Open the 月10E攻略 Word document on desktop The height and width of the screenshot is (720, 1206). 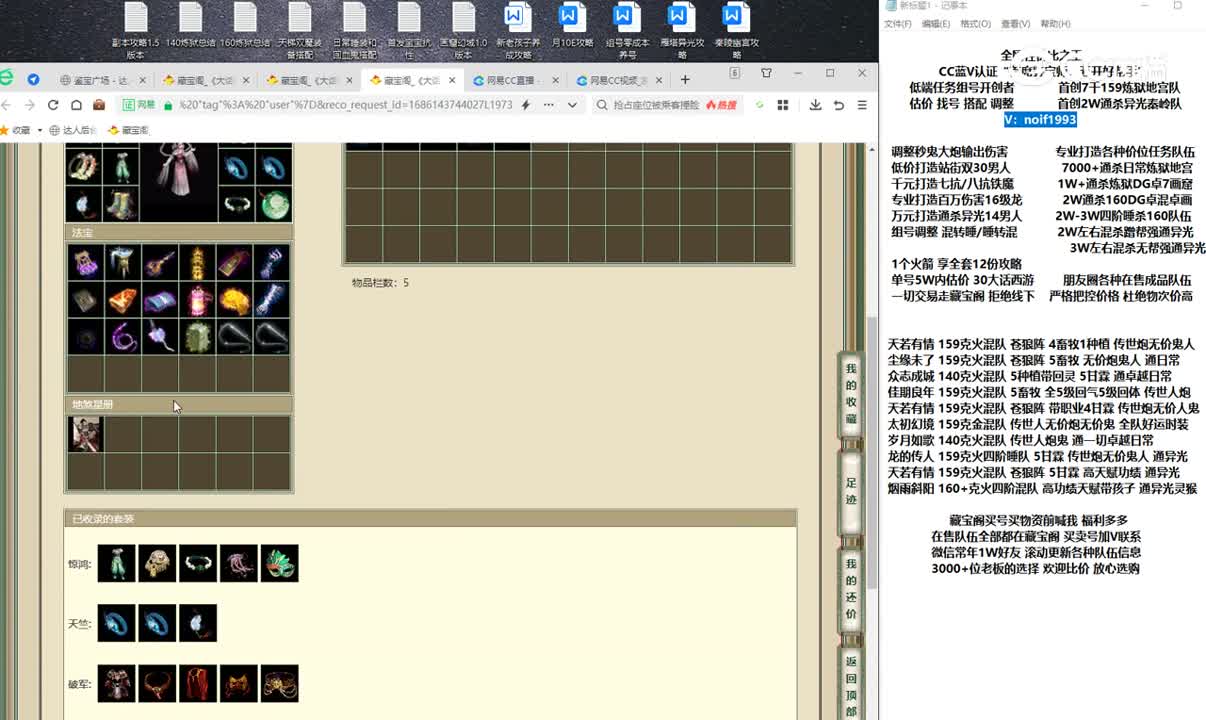[x=572, y=30]
